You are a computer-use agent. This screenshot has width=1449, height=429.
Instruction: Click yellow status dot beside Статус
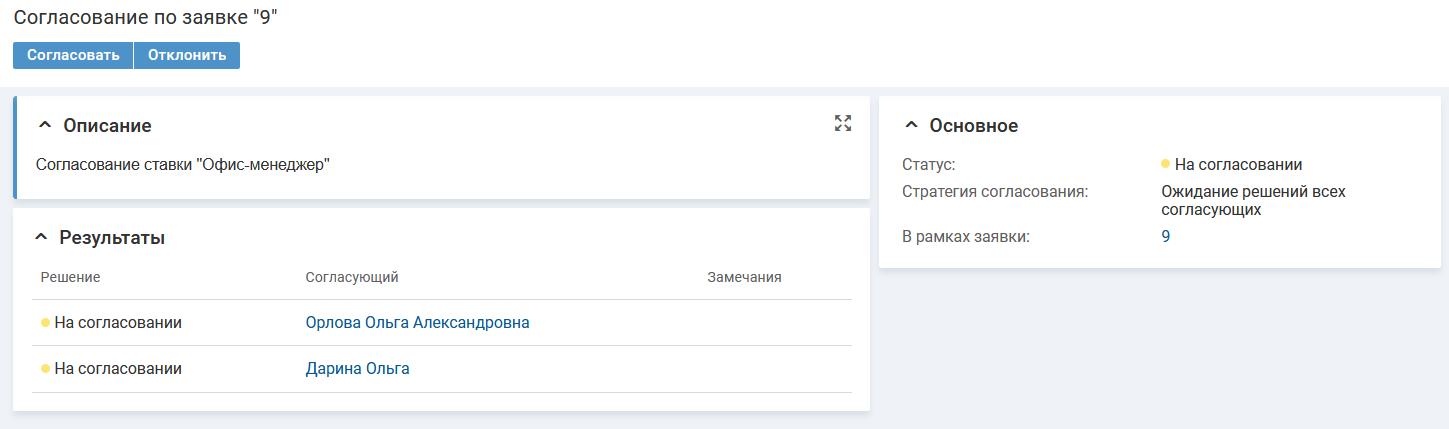pyautogui.click(x=1166, y=164)
